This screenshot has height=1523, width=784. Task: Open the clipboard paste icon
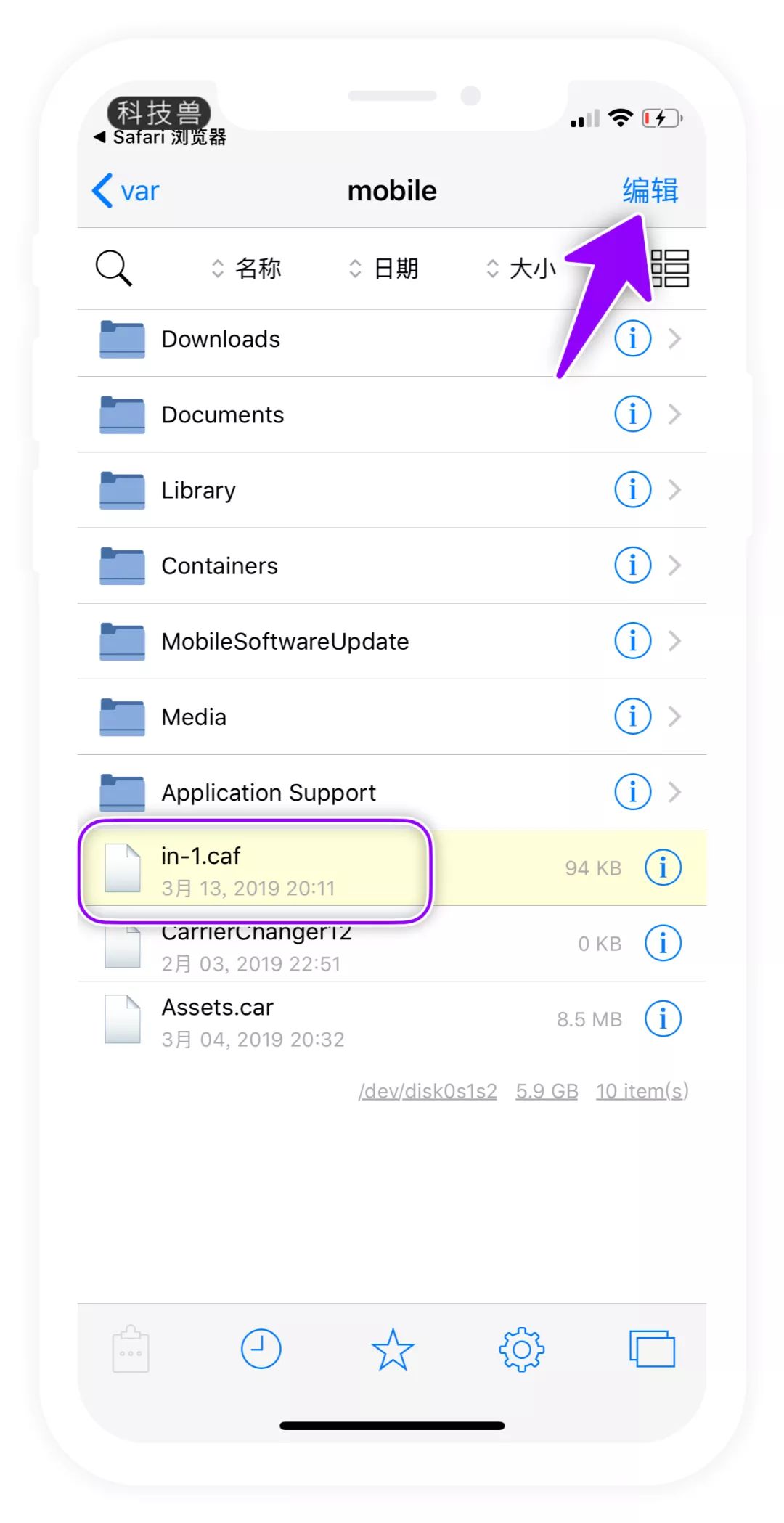pos(131,1349)
